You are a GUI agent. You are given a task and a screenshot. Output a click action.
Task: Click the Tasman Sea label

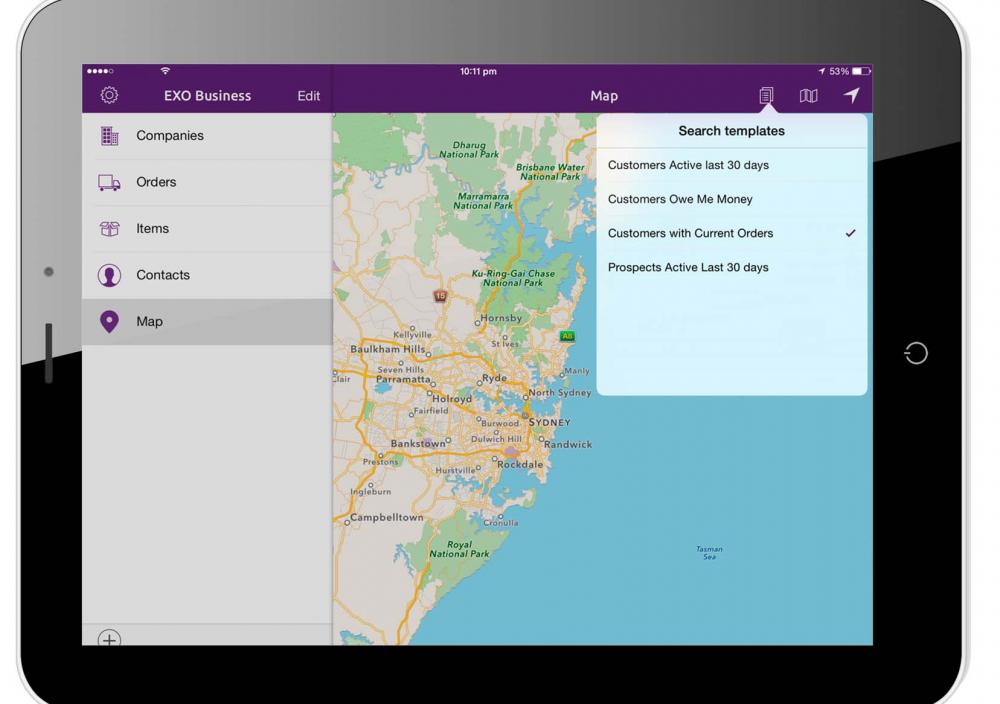pyautogui.click(x=709, y=553)
